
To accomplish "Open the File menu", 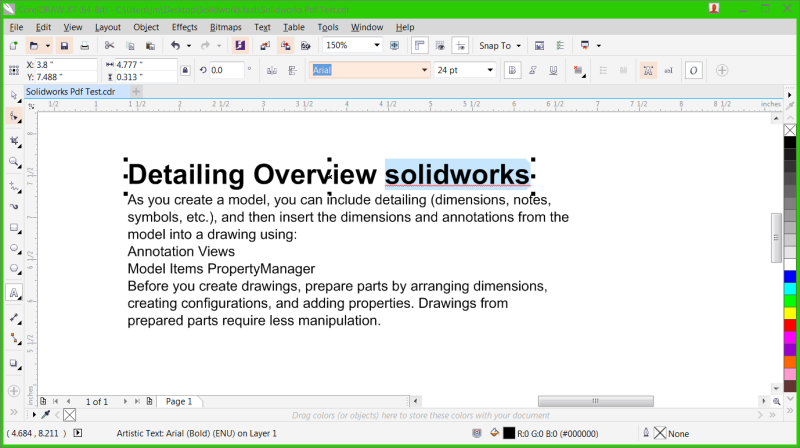I will [16, 28].
